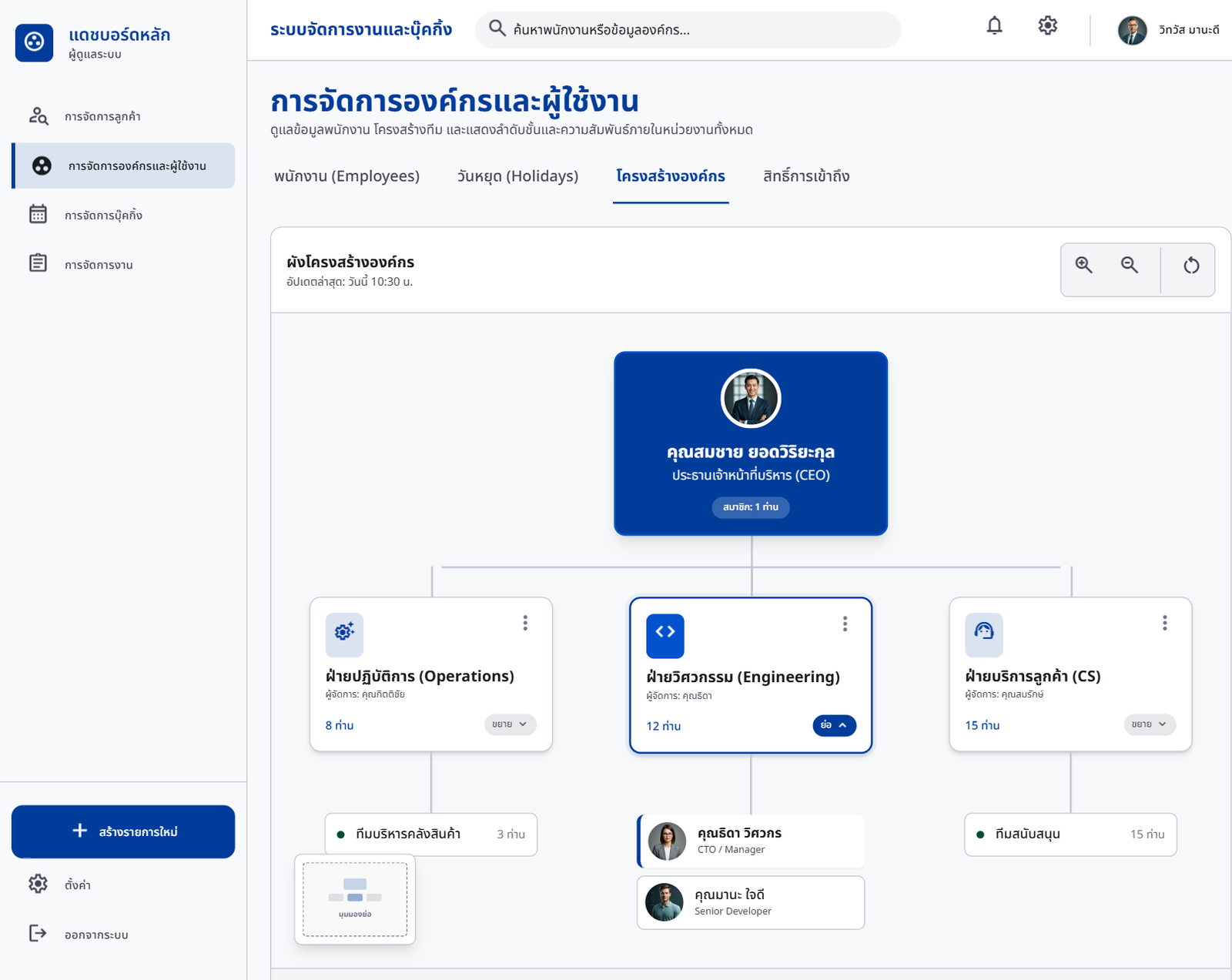The width and height of the screenshot is (1232, 980).
Task: Click user avatar of วิทวัส มานะดี
Action: tap(1133, 30)
